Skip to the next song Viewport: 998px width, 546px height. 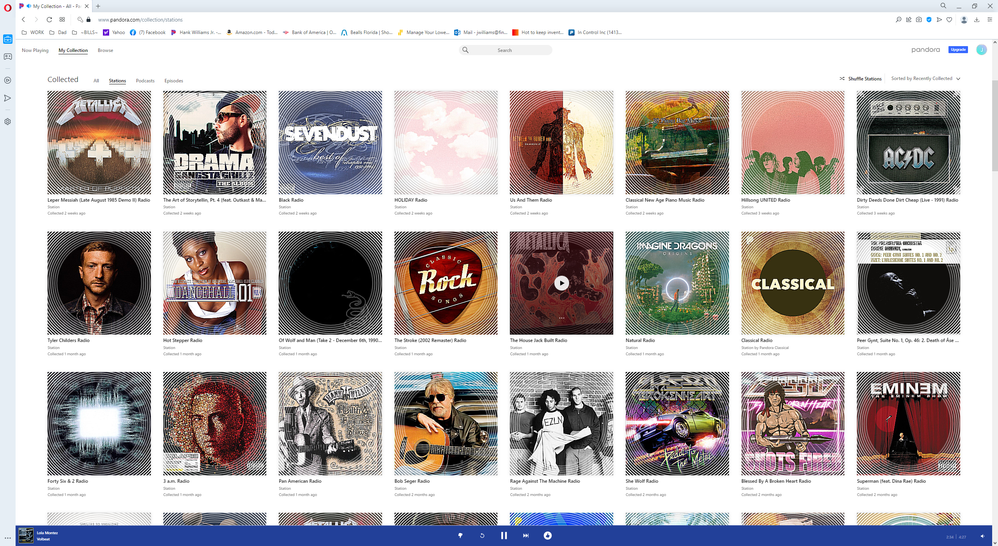click(526, 536)
